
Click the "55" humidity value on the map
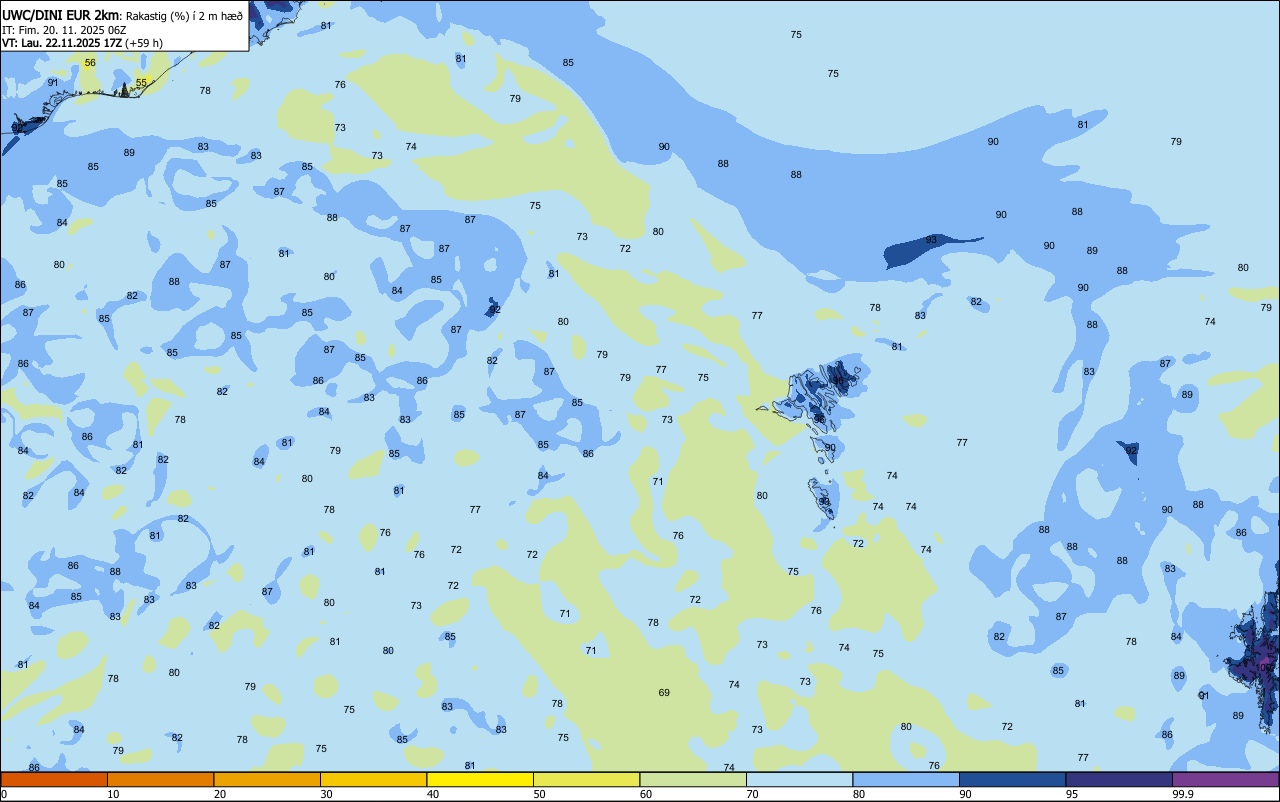tap(141, 83)
